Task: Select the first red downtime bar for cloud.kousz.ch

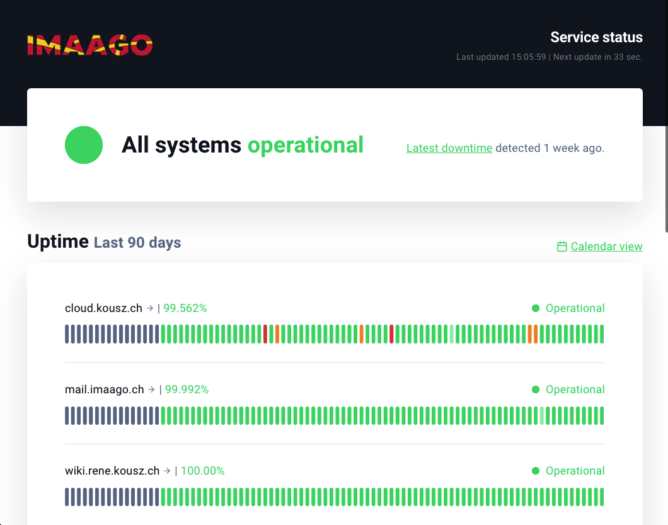Action: tap(265, 334)
